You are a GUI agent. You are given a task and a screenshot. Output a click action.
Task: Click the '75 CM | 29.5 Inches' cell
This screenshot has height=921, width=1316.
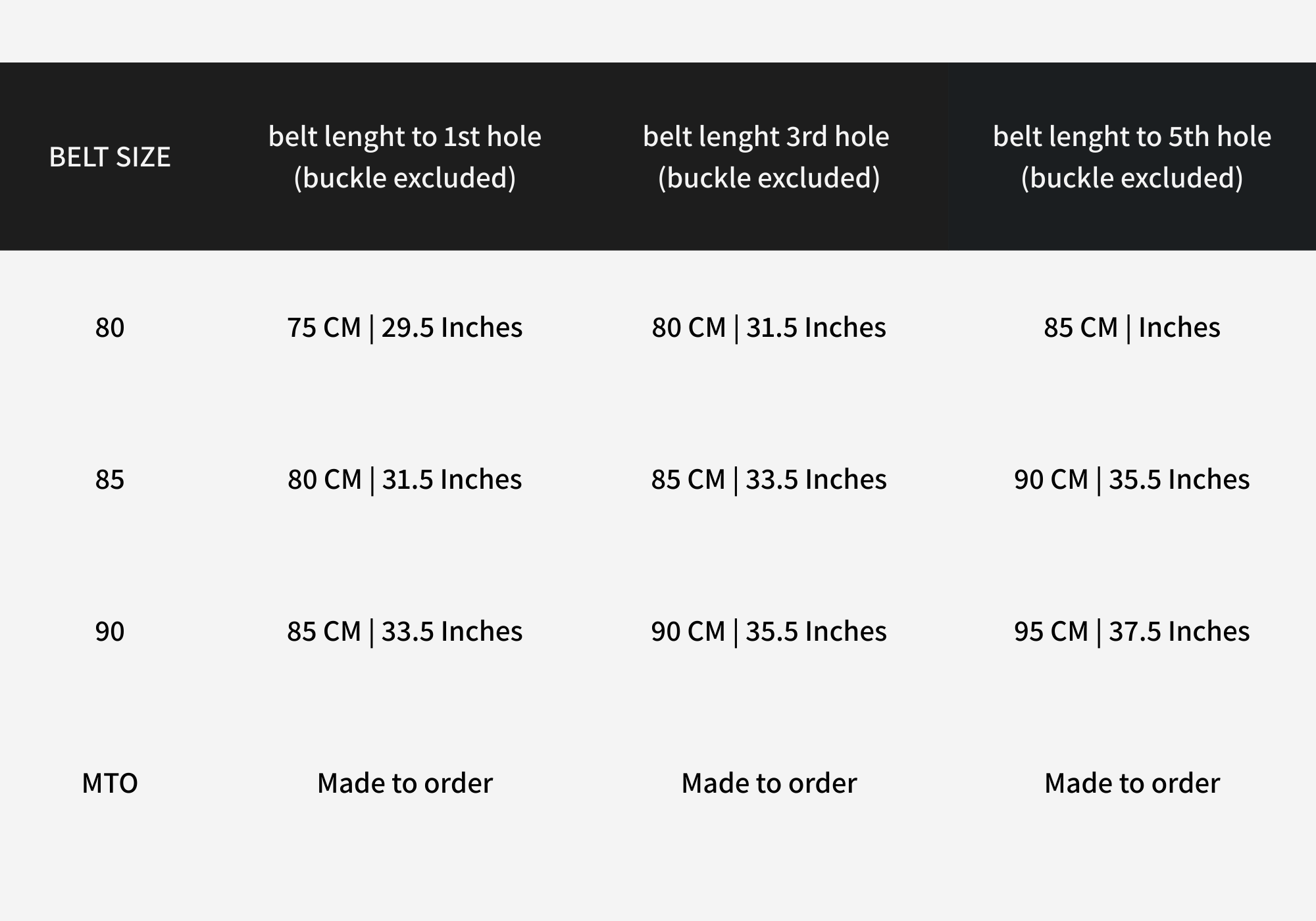[405, 328]
